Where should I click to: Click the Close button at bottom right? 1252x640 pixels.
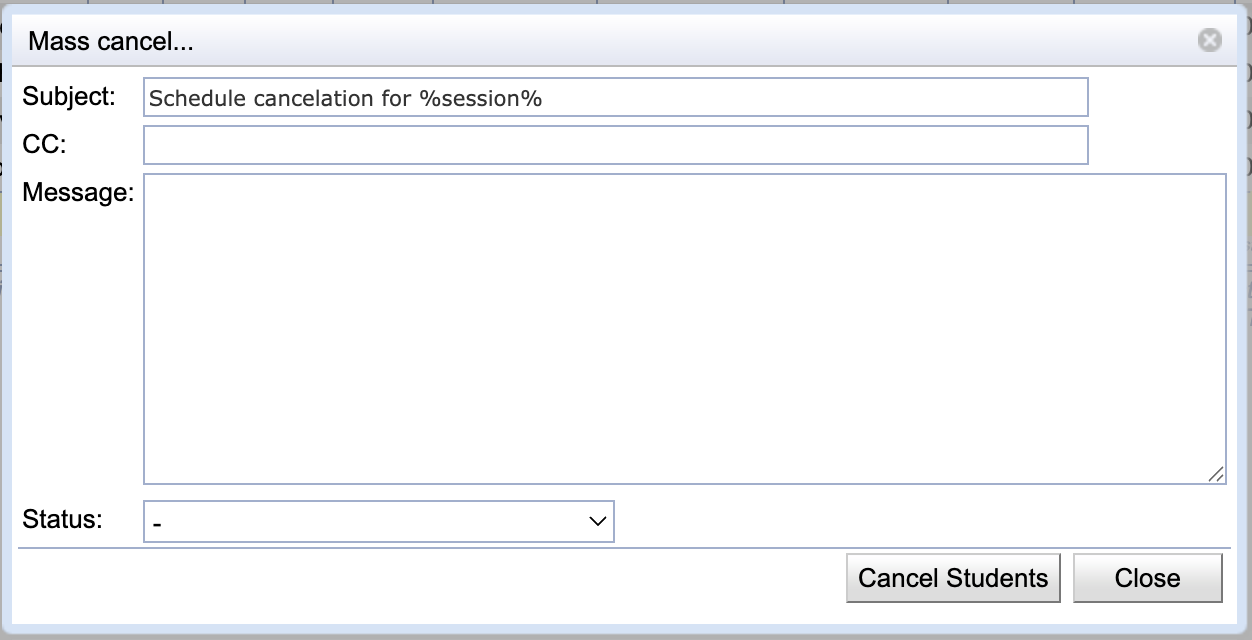point(1148,578)
